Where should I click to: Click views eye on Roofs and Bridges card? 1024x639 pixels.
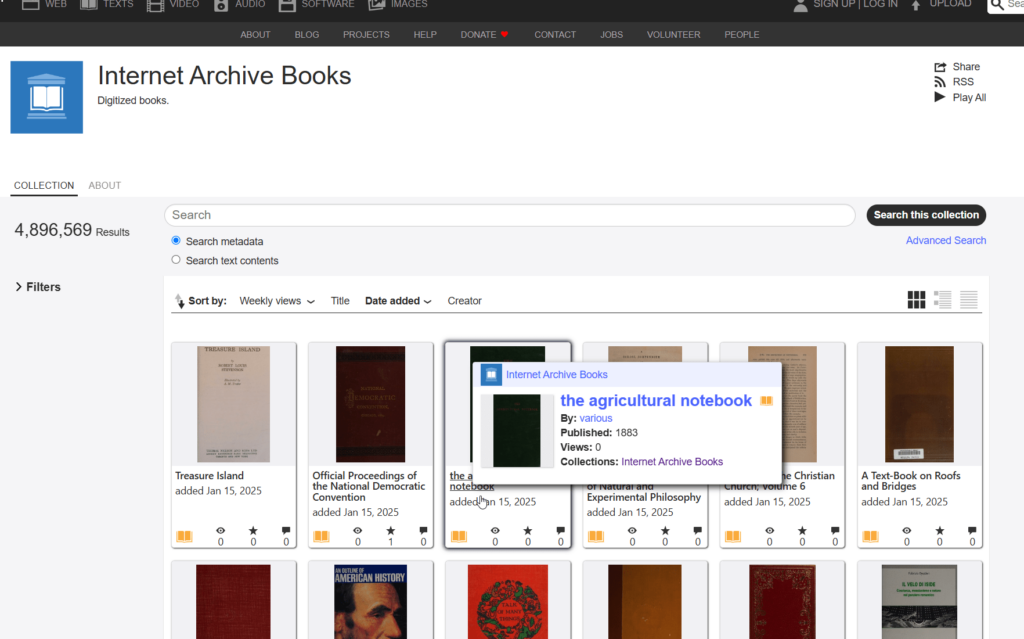point(906,531)
